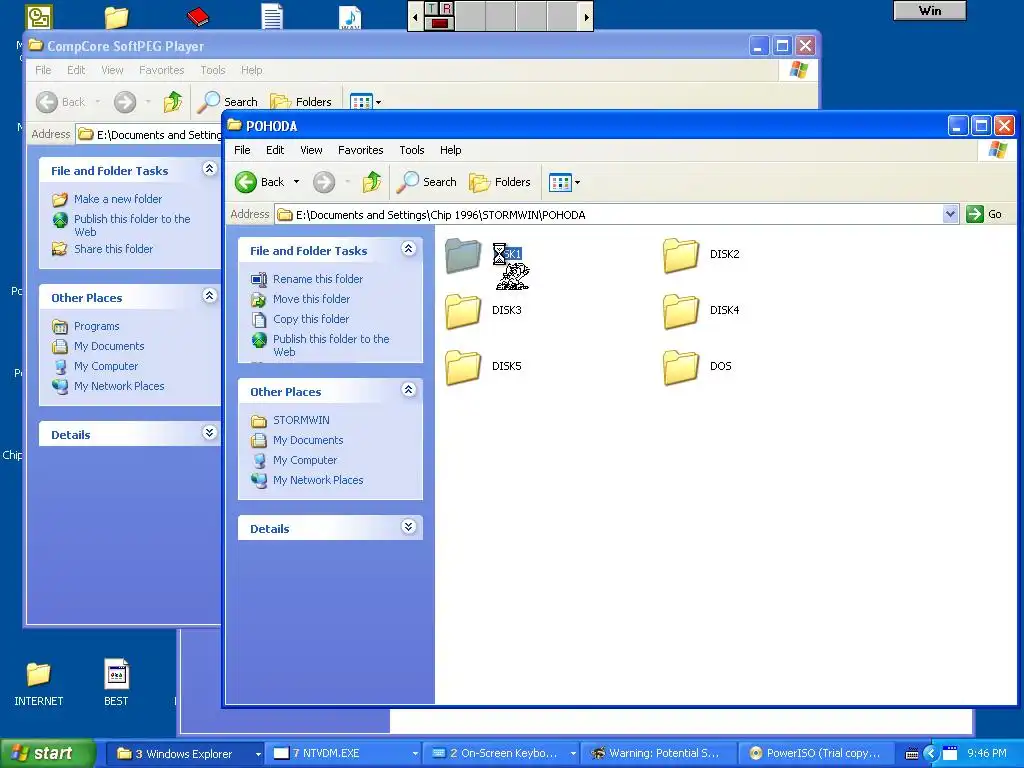Click the Up folder icon in POHODA window
The image size is (1024, 768).
pyautogui.click(x=372, y=182)
